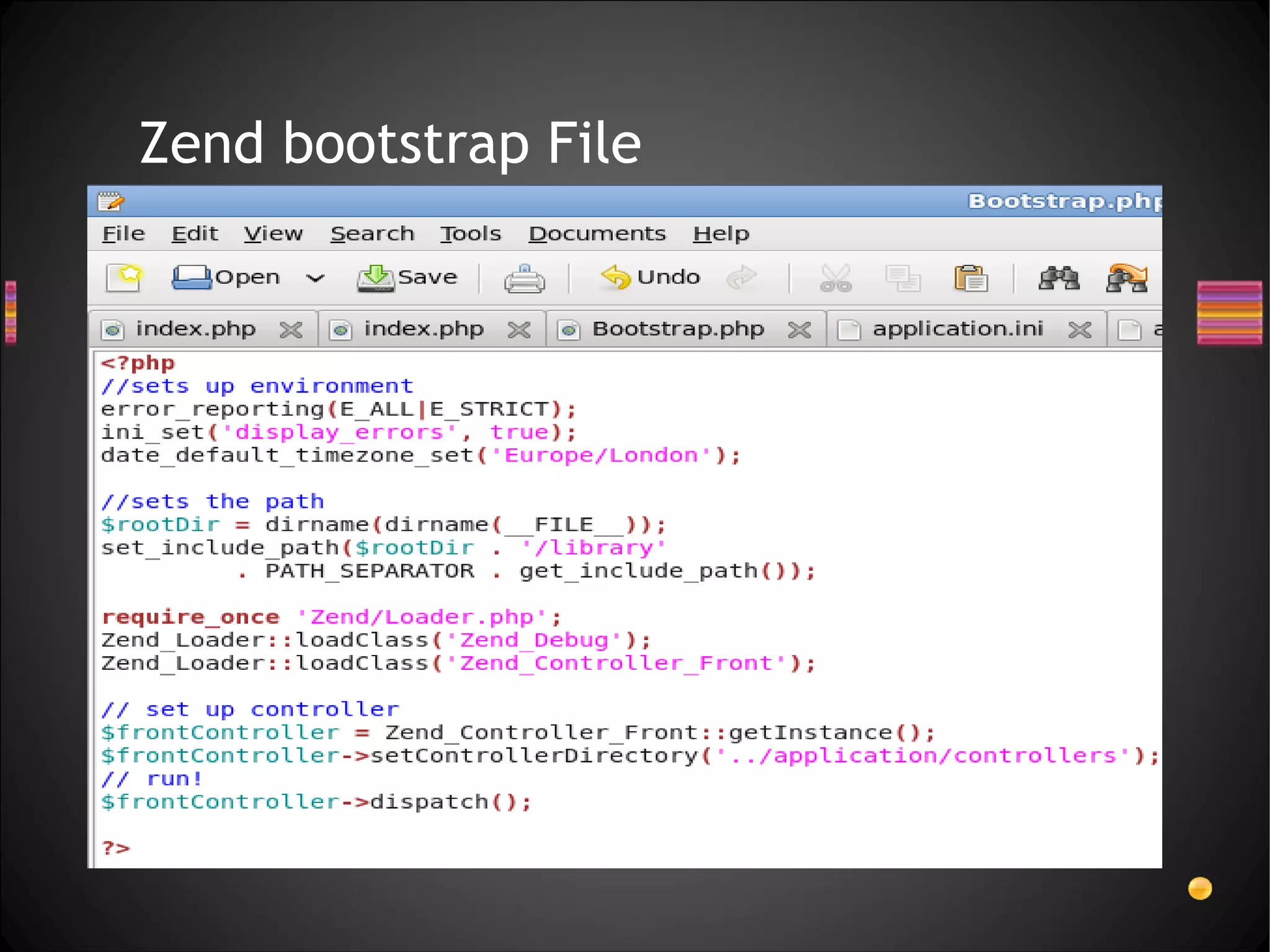Viewport: 1270px width, 952px height.
Task: Open the File menu
Action: (123, 234)
